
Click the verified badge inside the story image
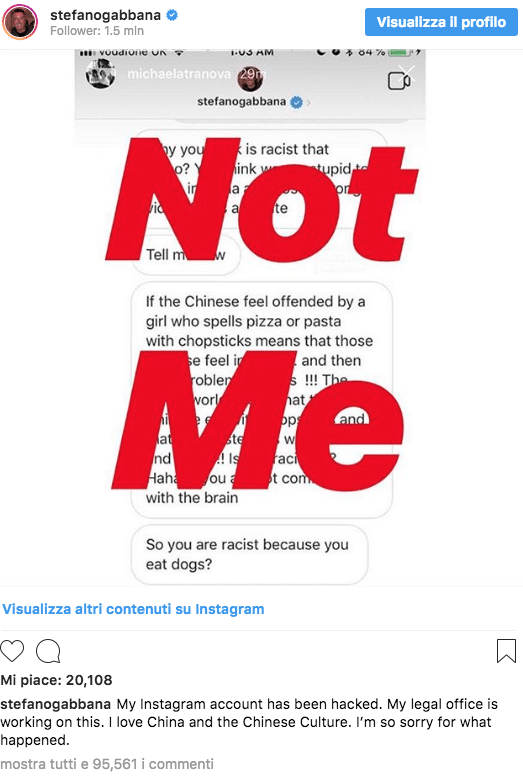296,102
